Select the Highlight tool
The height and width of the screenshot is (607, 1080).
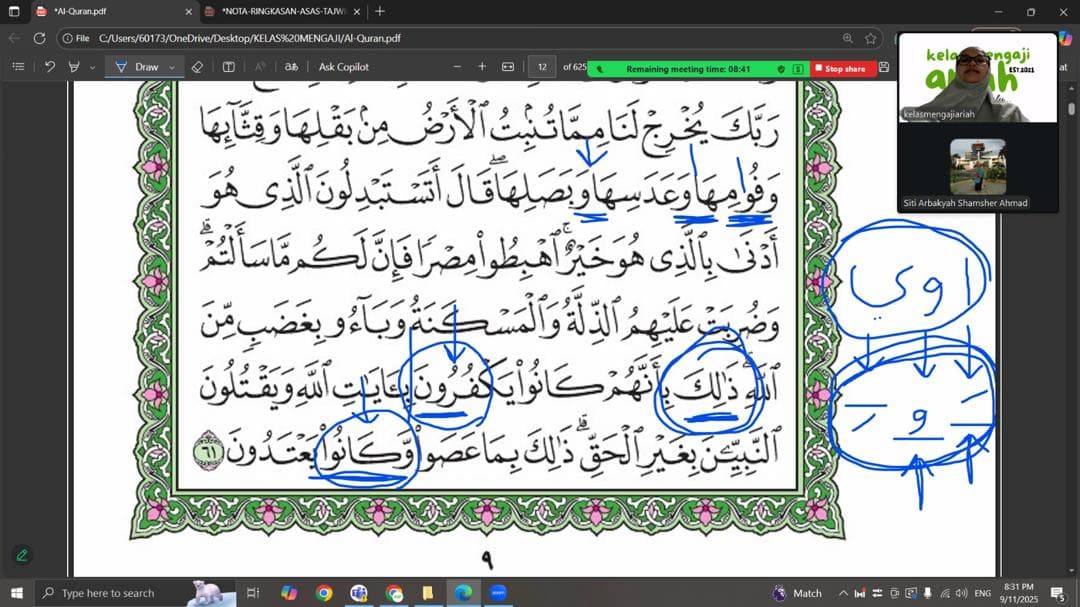[74, 67]
